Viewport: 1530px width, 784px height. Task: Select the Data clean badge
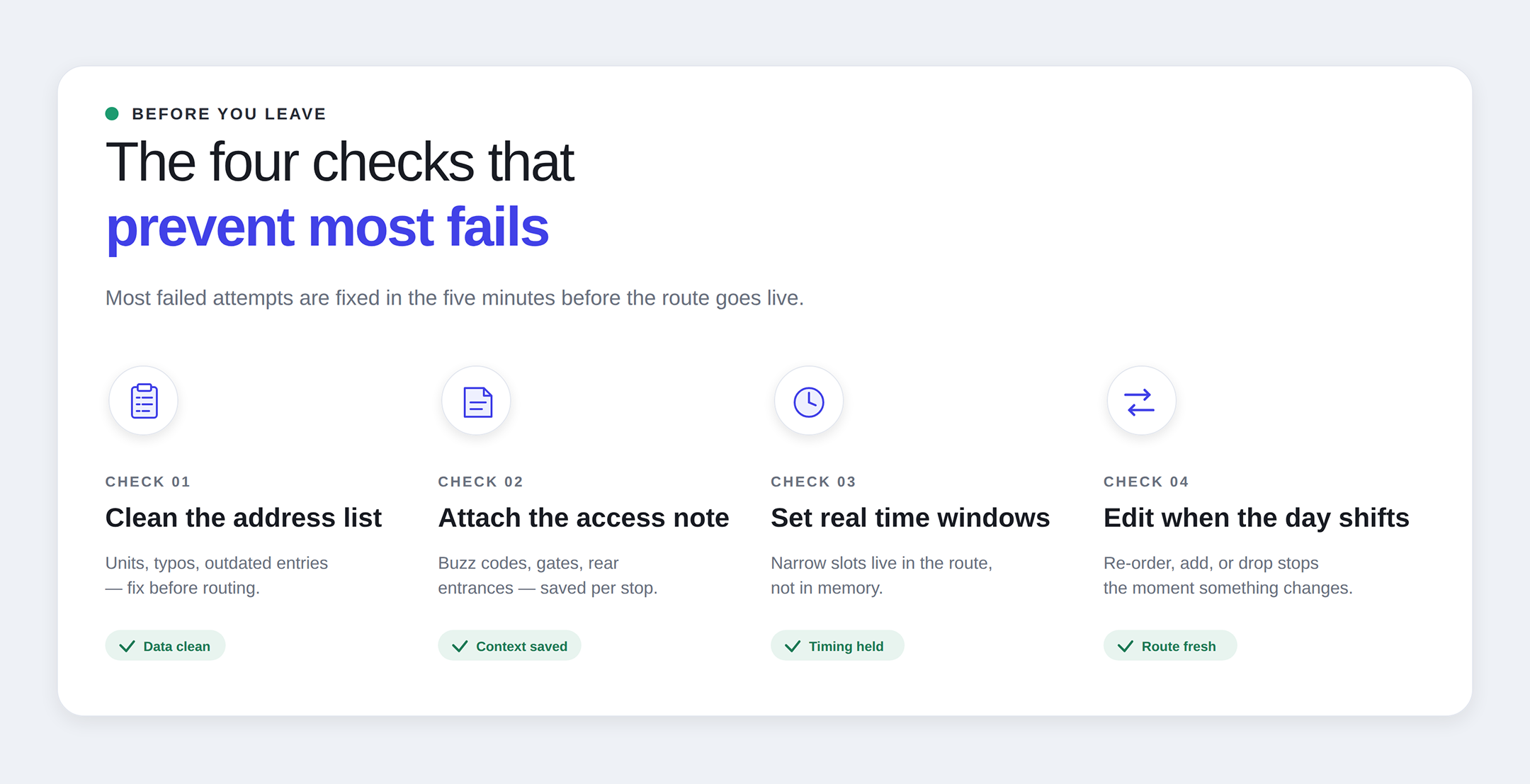click(166, 646)
